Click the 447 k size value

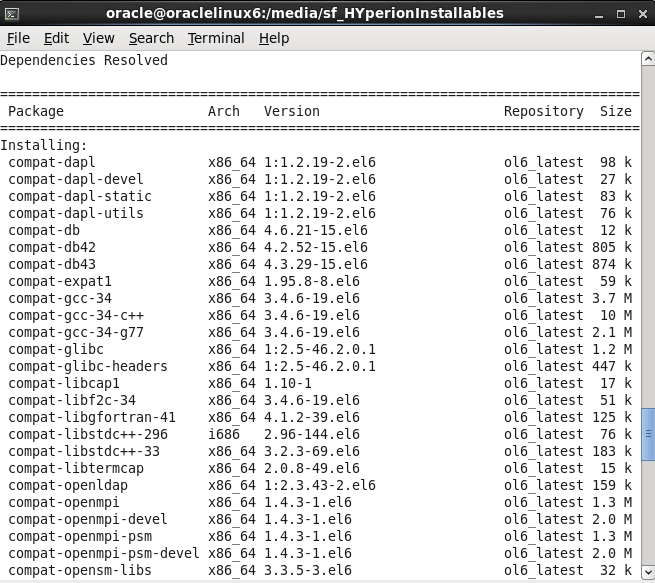612,367
